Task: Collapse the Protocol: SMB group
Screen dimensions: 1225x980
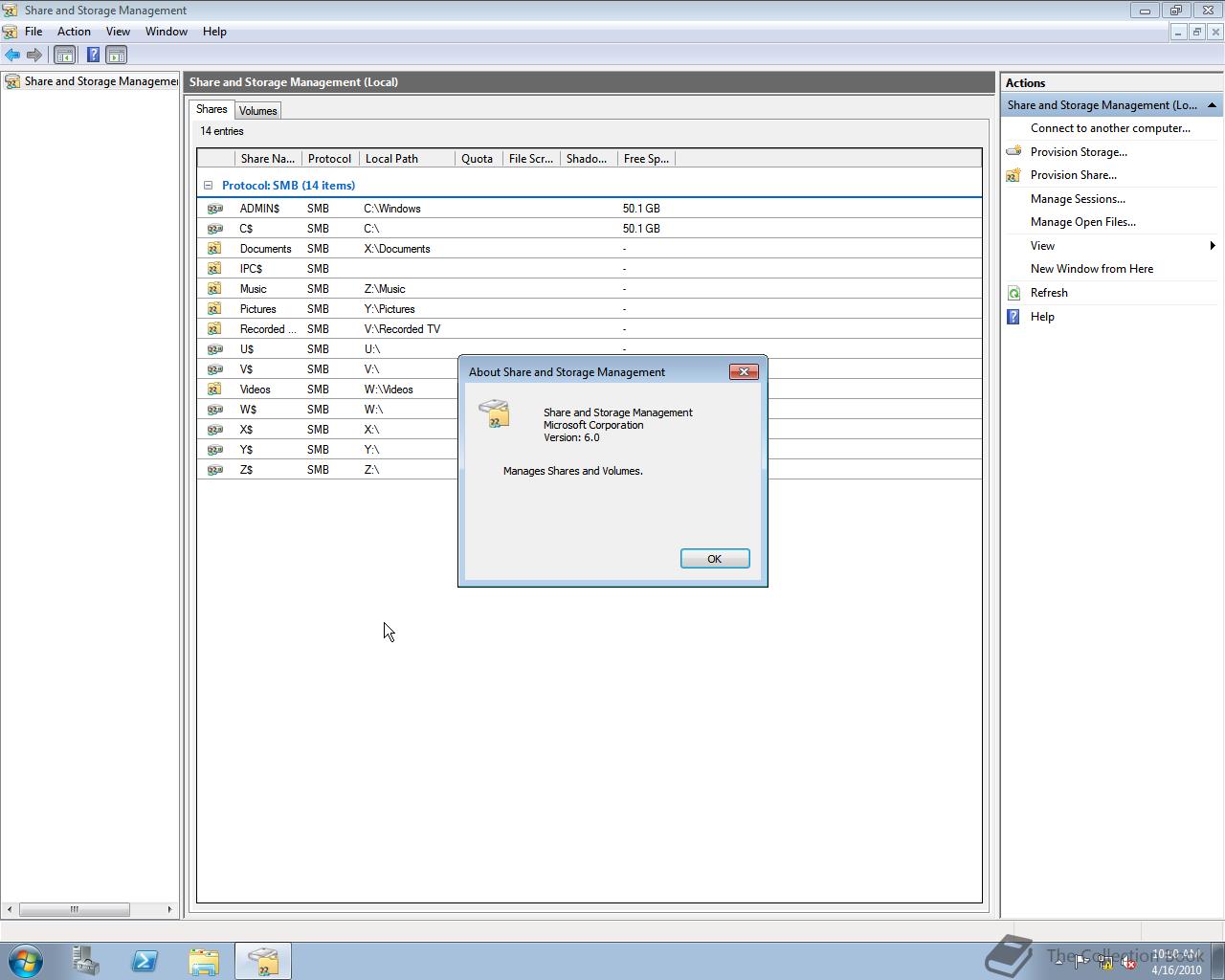Action: [208, 186]
